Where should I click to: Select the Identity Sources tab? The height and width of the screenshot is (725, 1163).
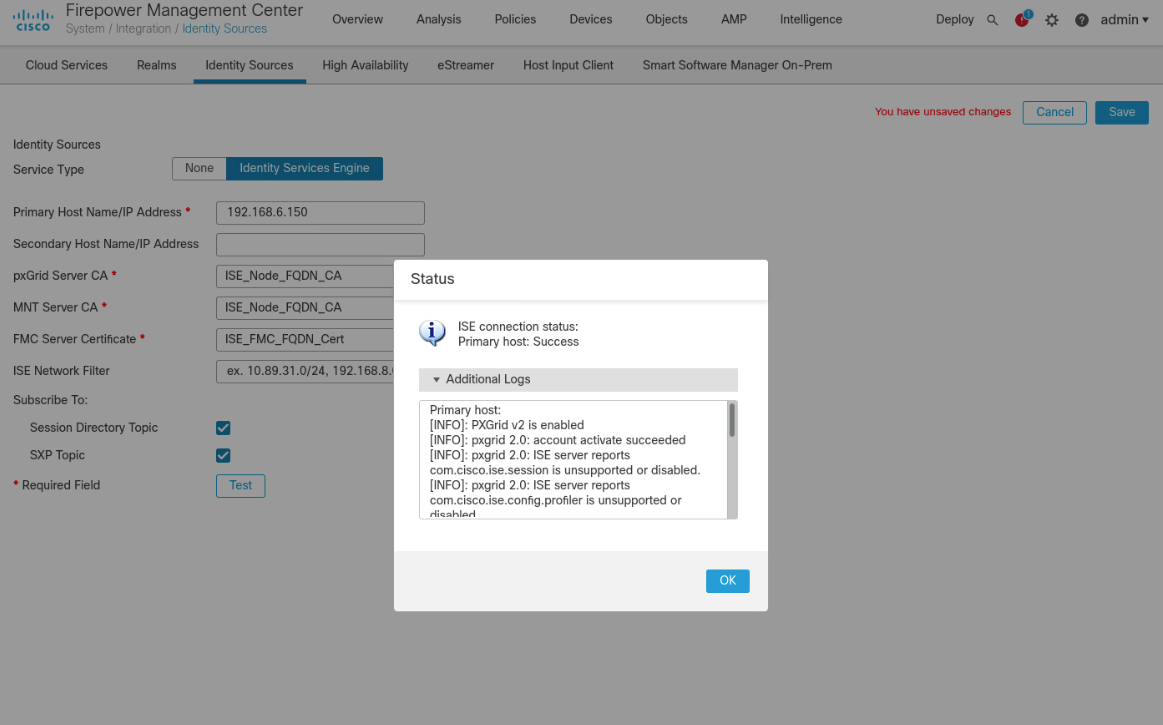249,65
